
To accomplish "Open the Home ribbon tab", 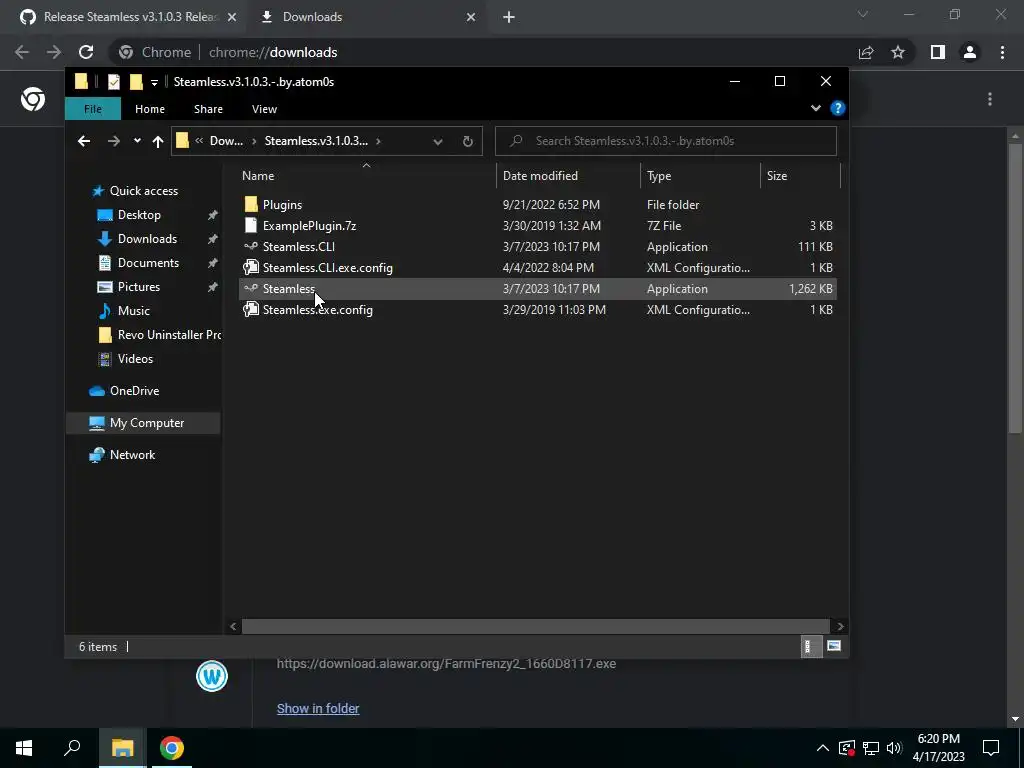I will pyautogui.click(x=150, y=109).
